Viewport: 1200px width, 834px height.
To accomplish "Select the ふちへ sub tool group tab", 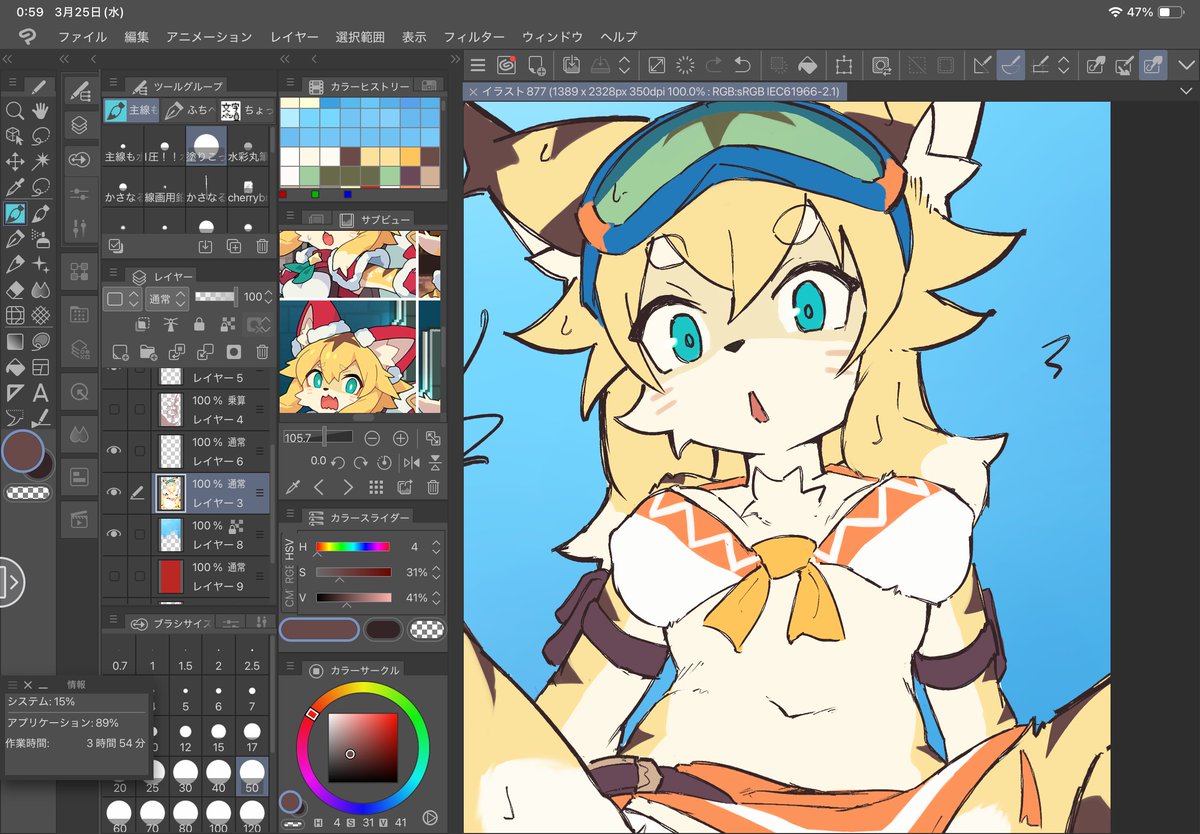I will click(188, 110).
